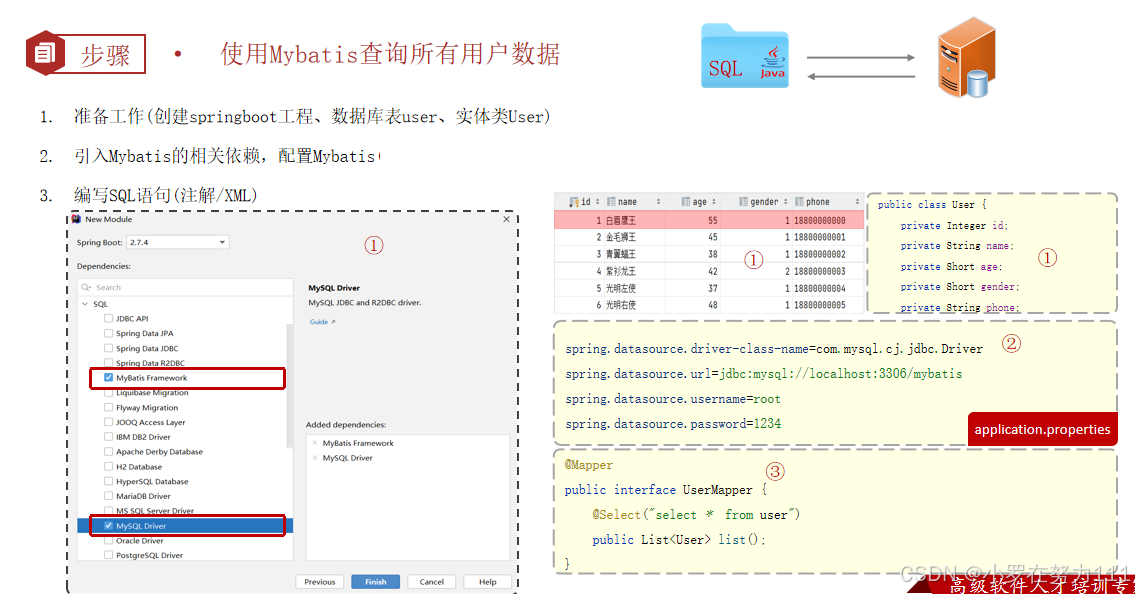
Task: Check the Oracle Driver dependency
Action: (x=108, y=540)
